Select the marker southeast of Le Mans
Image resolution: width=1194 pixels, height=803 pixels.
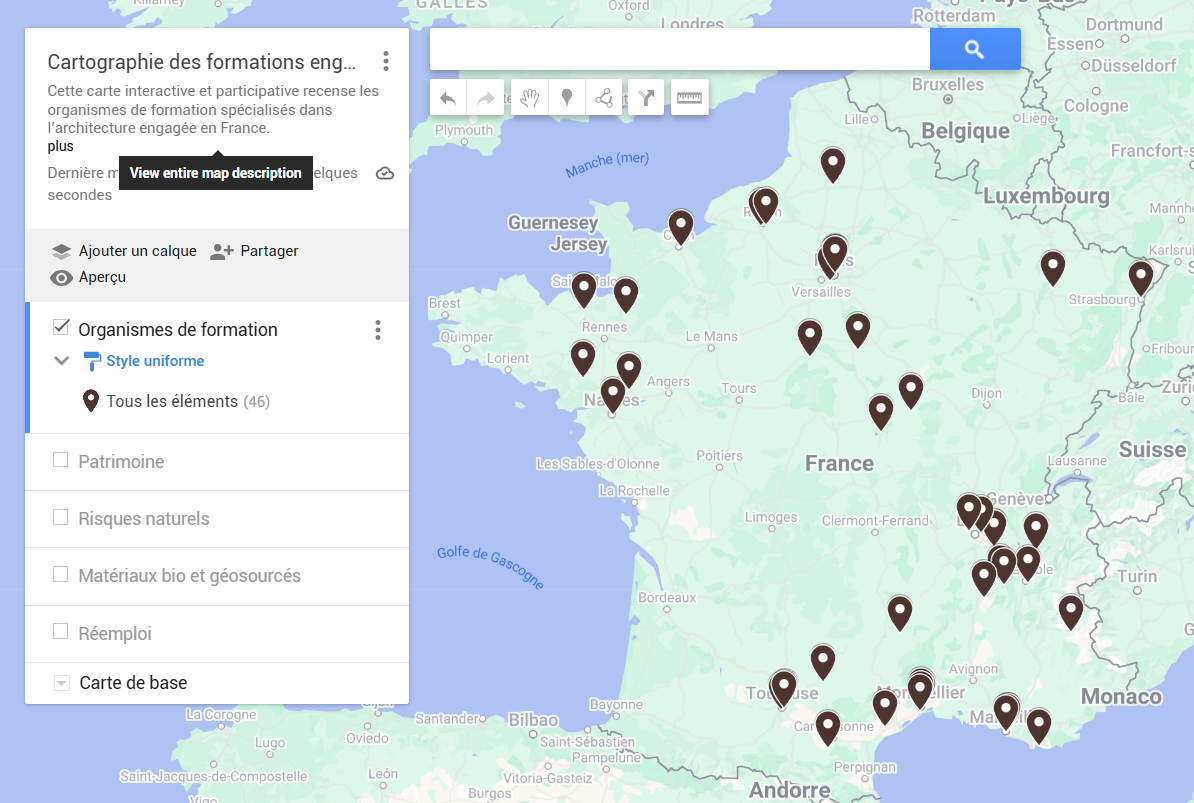click(810, 337)
